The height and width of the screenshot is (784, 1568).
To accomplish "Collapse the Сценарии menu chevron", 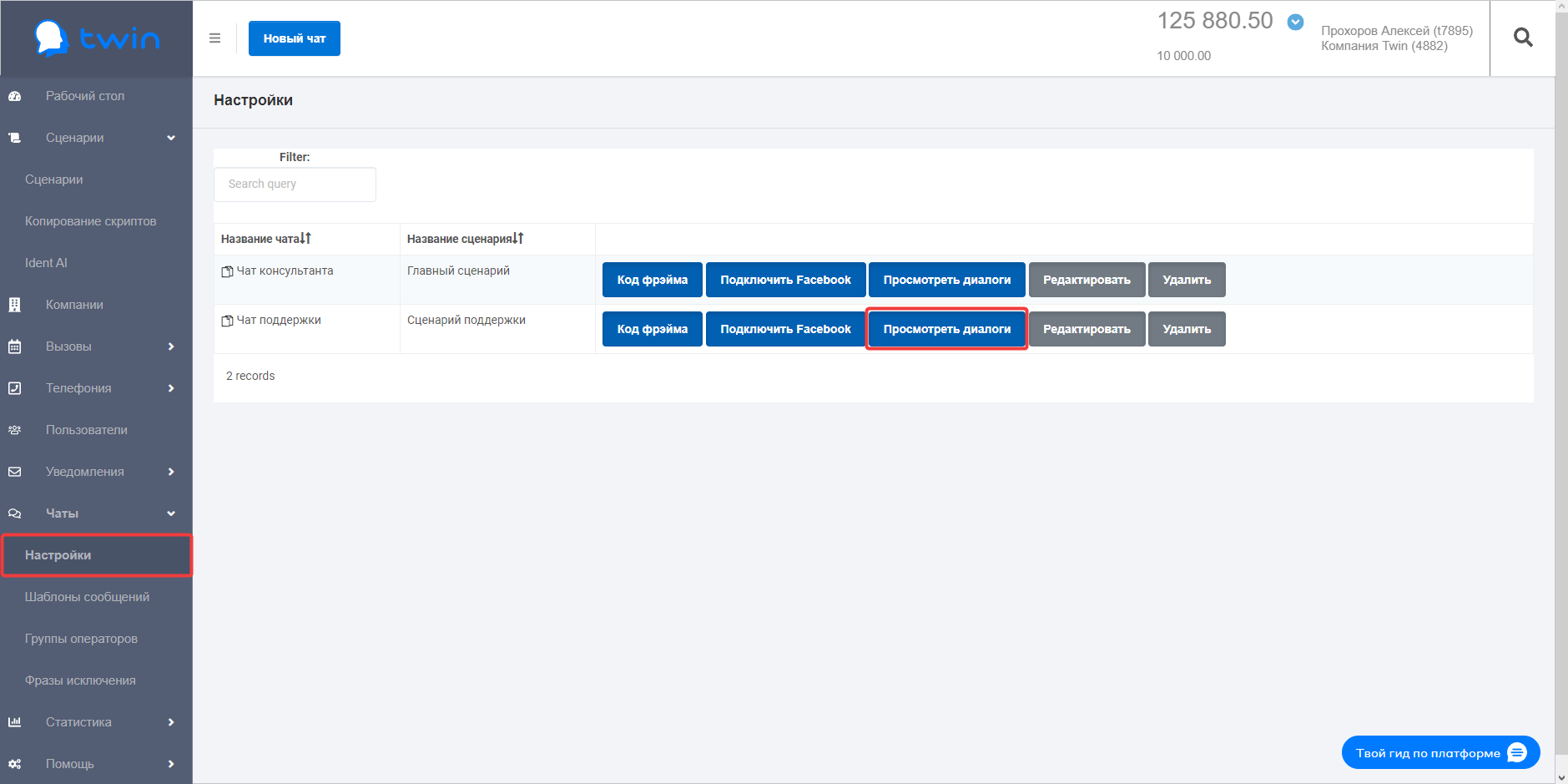I will pyautogui.click(x=171, y=138).
